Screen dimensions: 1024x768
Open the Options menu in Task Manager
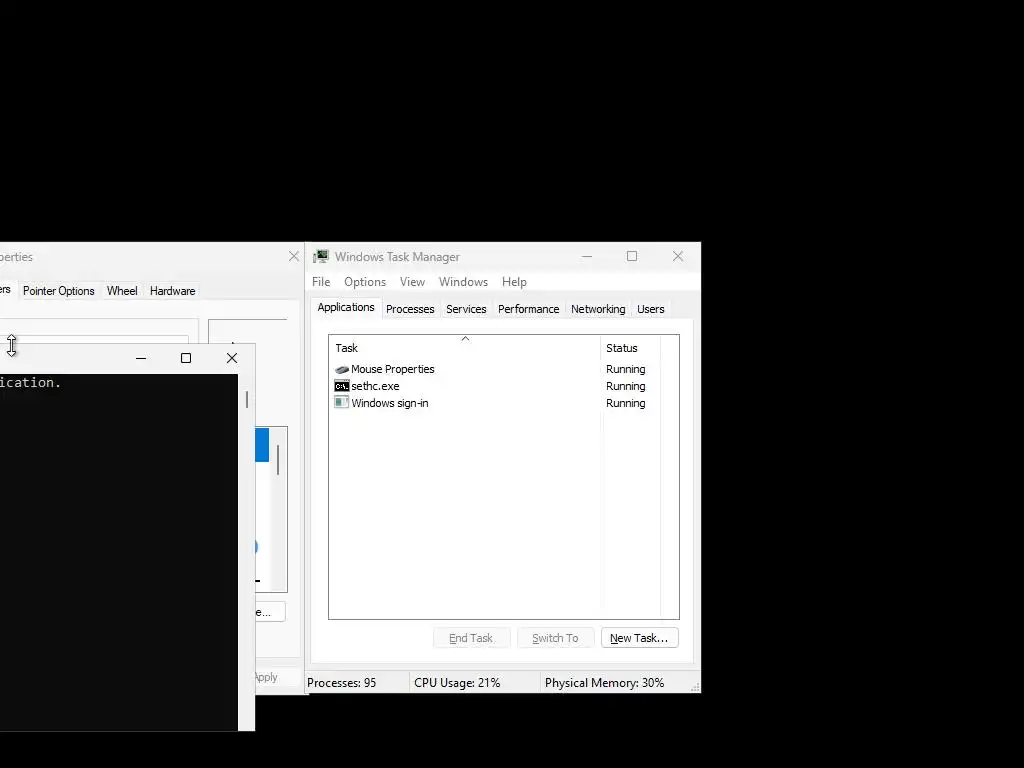[365, 281]
